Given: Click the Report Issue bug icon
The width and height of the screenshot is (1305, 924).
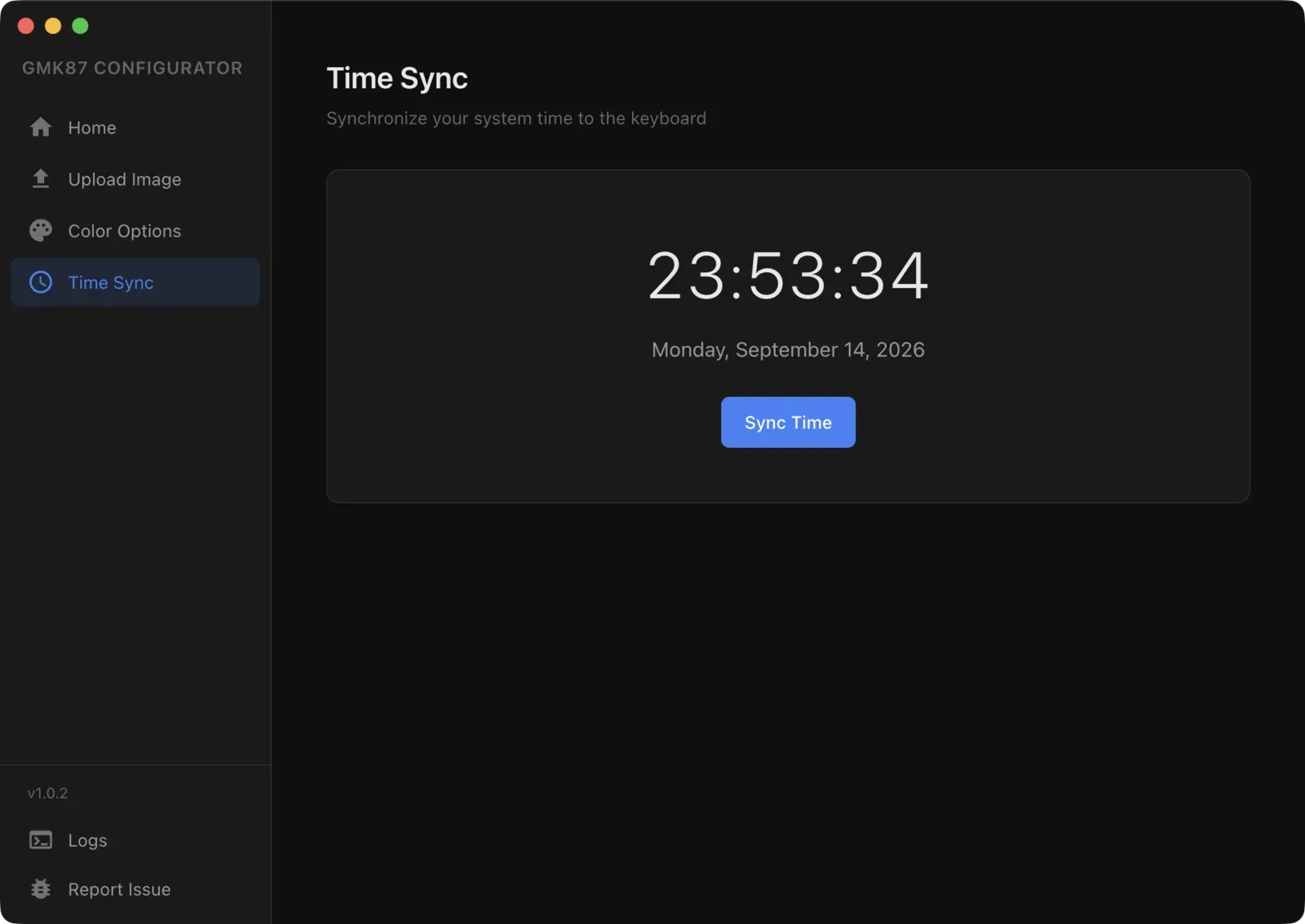Looking at the screenshot, I should [41, 889].
